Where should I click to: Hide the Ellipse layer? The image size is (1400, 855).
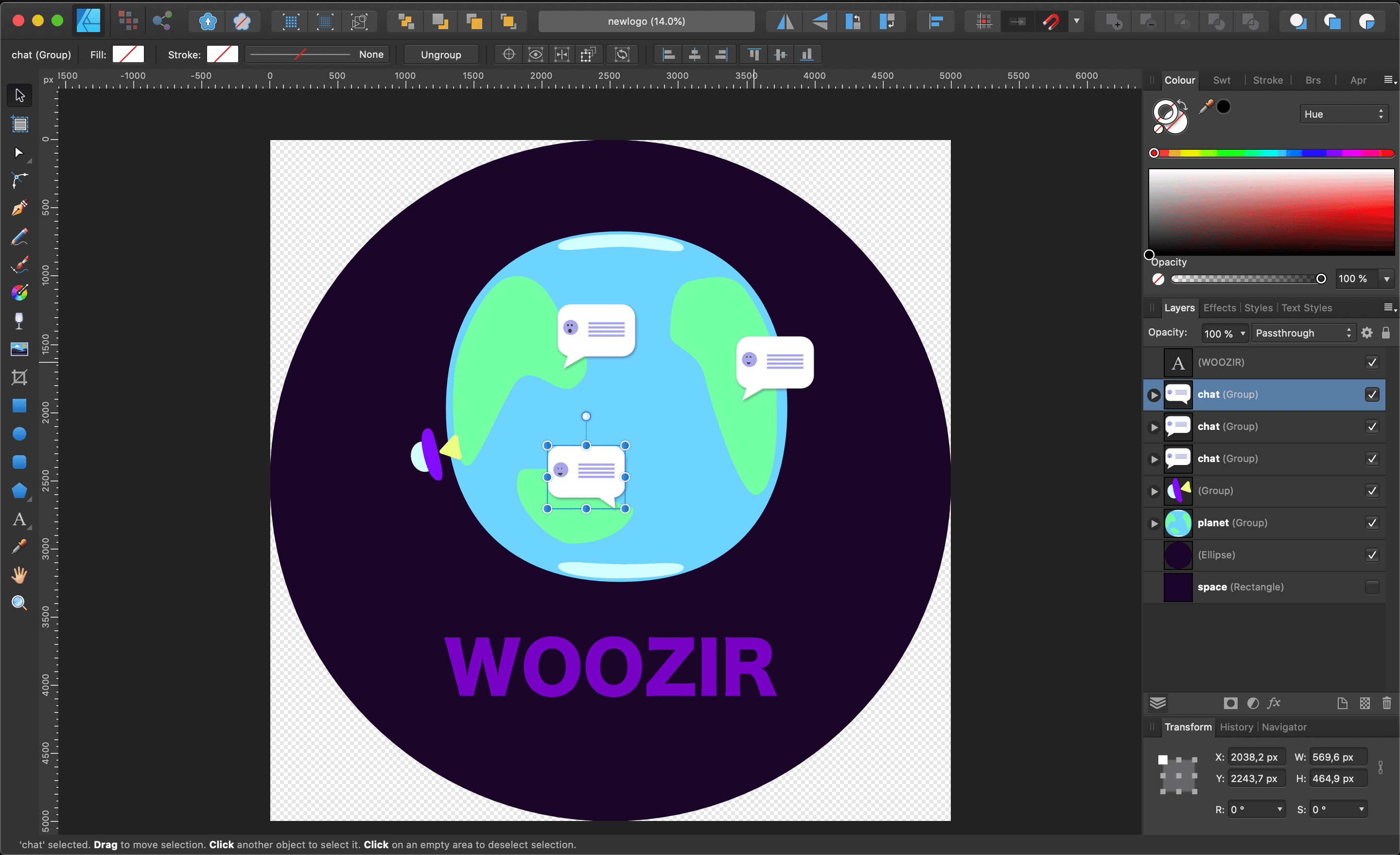[1372, 555]
